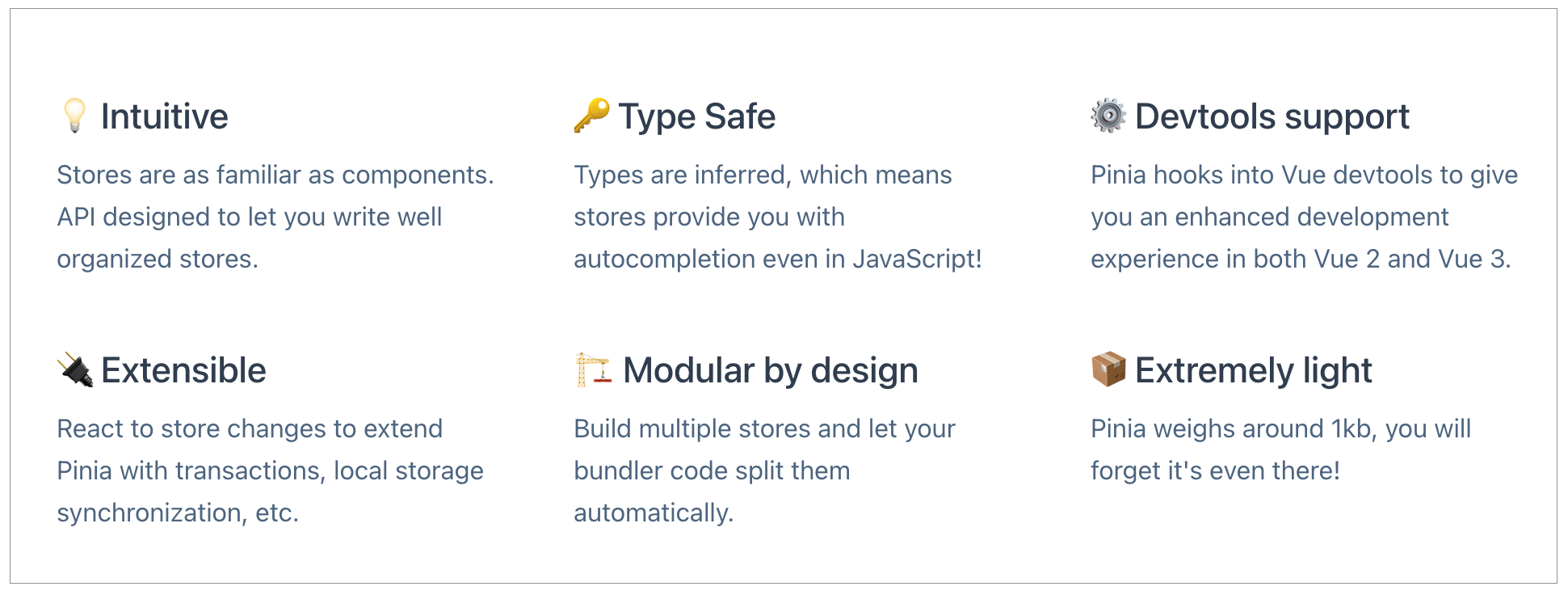
Task: Click the key icon beside Type Safe
Action: tap(591, 116)
